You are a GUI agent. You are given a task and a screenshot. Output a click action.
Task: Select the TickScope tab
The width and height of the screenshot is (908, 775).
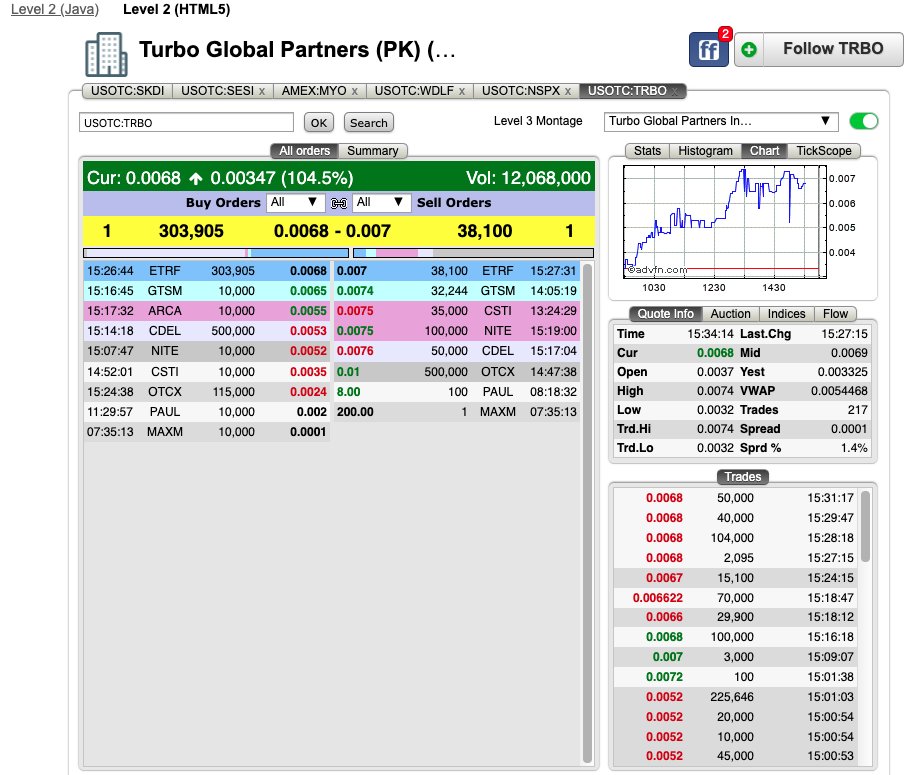(824, 150)
